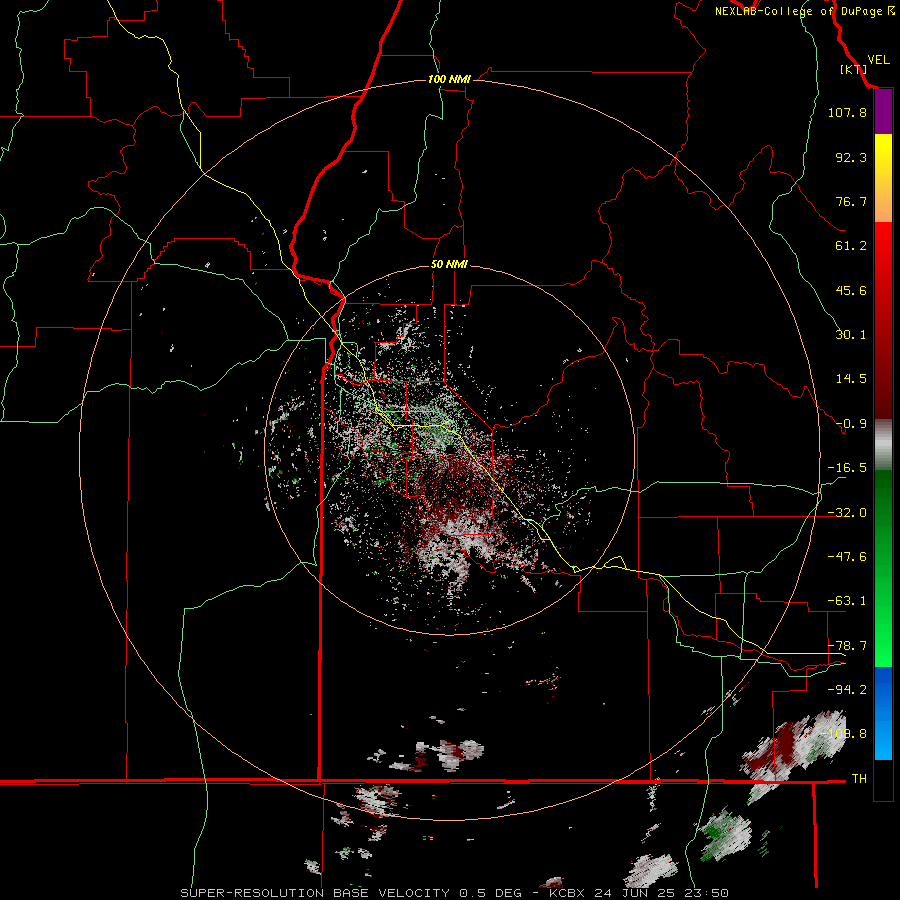Click the -32.0 scale value
Viewport: 900px width, 900px height.
(x=847, y=513)
